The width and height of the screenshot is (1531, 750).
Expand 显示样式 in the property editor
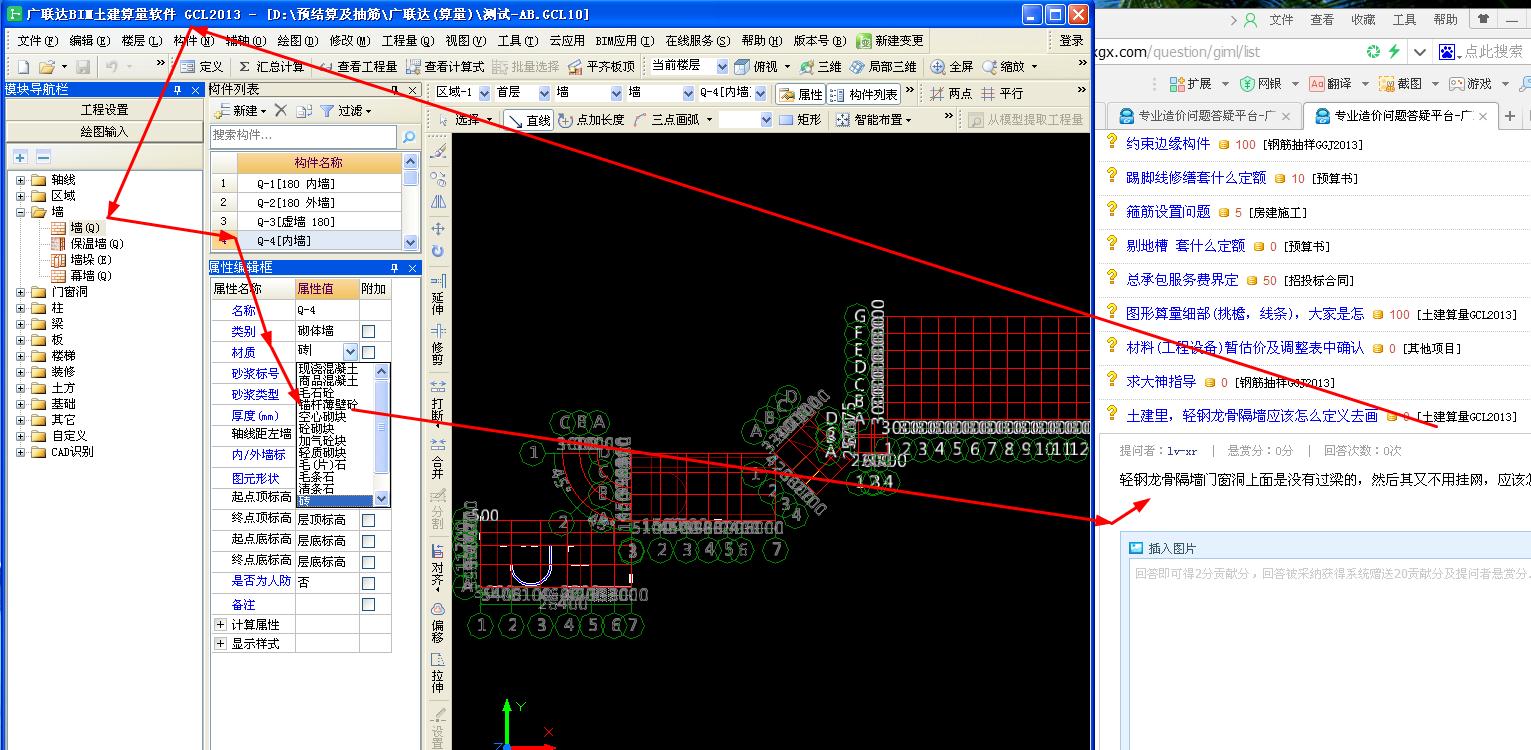point(220,643)
